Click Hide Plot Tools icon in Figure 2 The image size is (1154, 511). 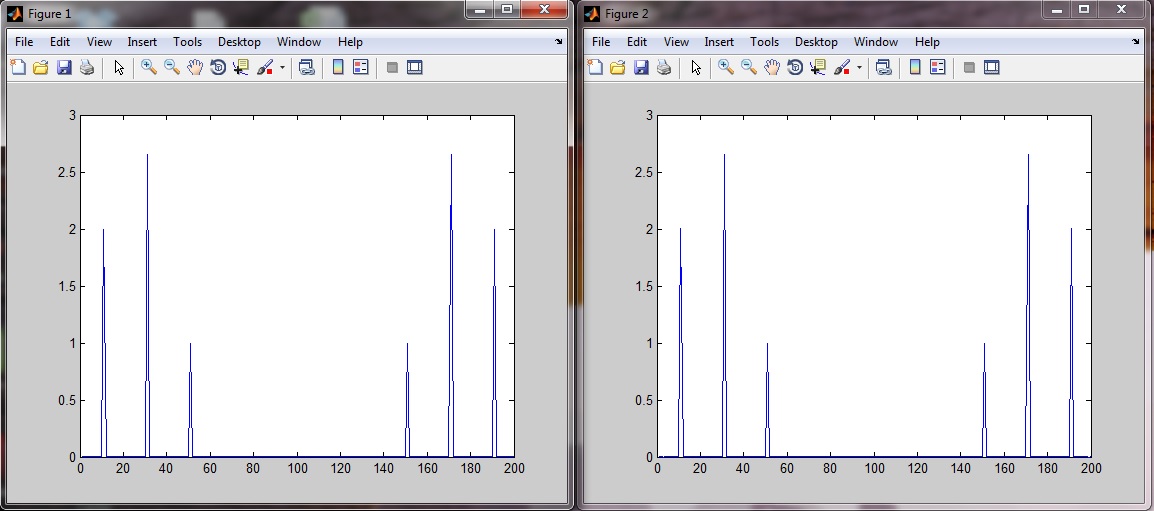[x=969, y=68]
